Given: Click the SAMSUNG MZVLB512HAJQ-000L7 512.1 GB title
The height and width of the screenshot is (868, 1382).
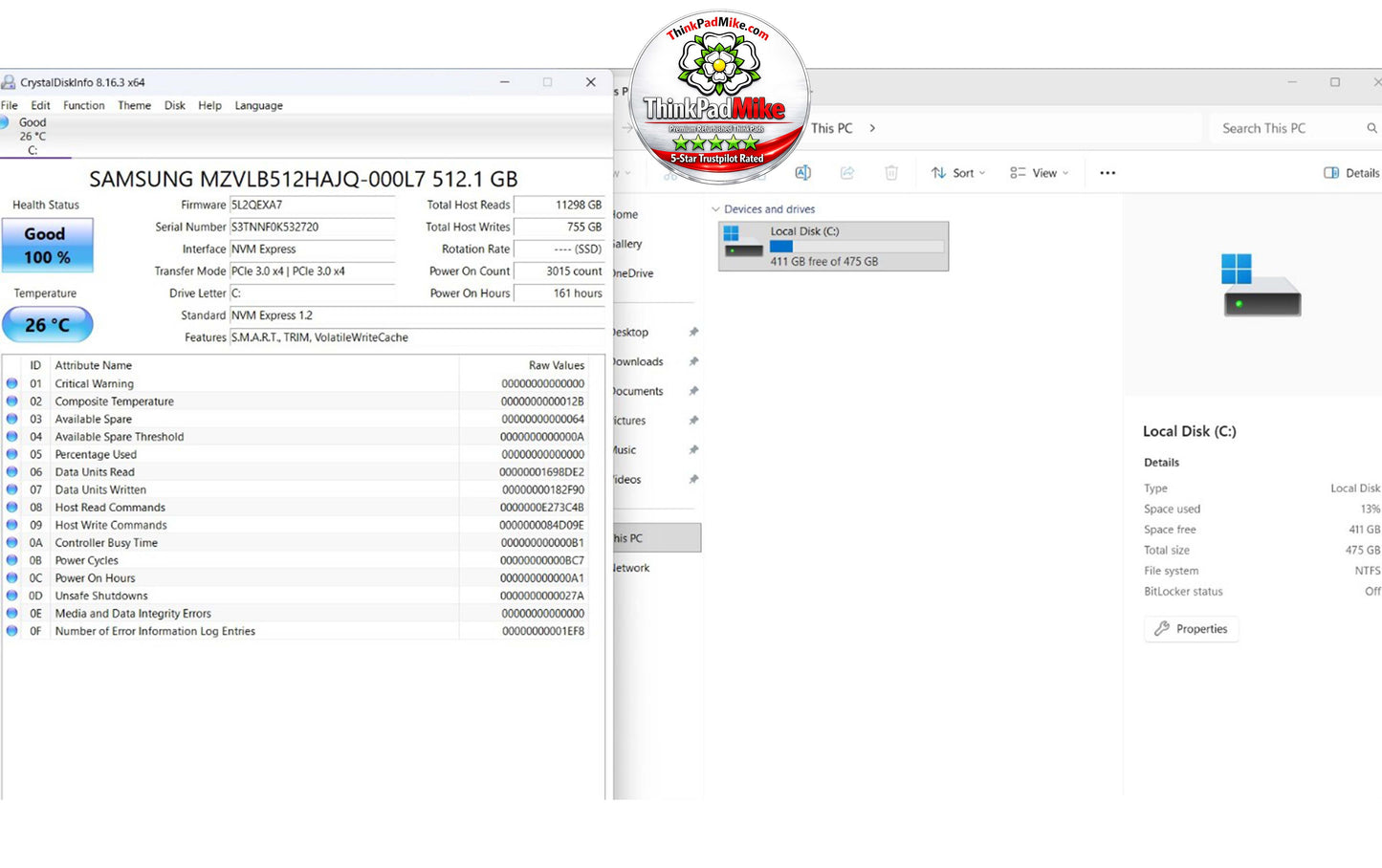Looking at the screenshot, I should point(303,179).
